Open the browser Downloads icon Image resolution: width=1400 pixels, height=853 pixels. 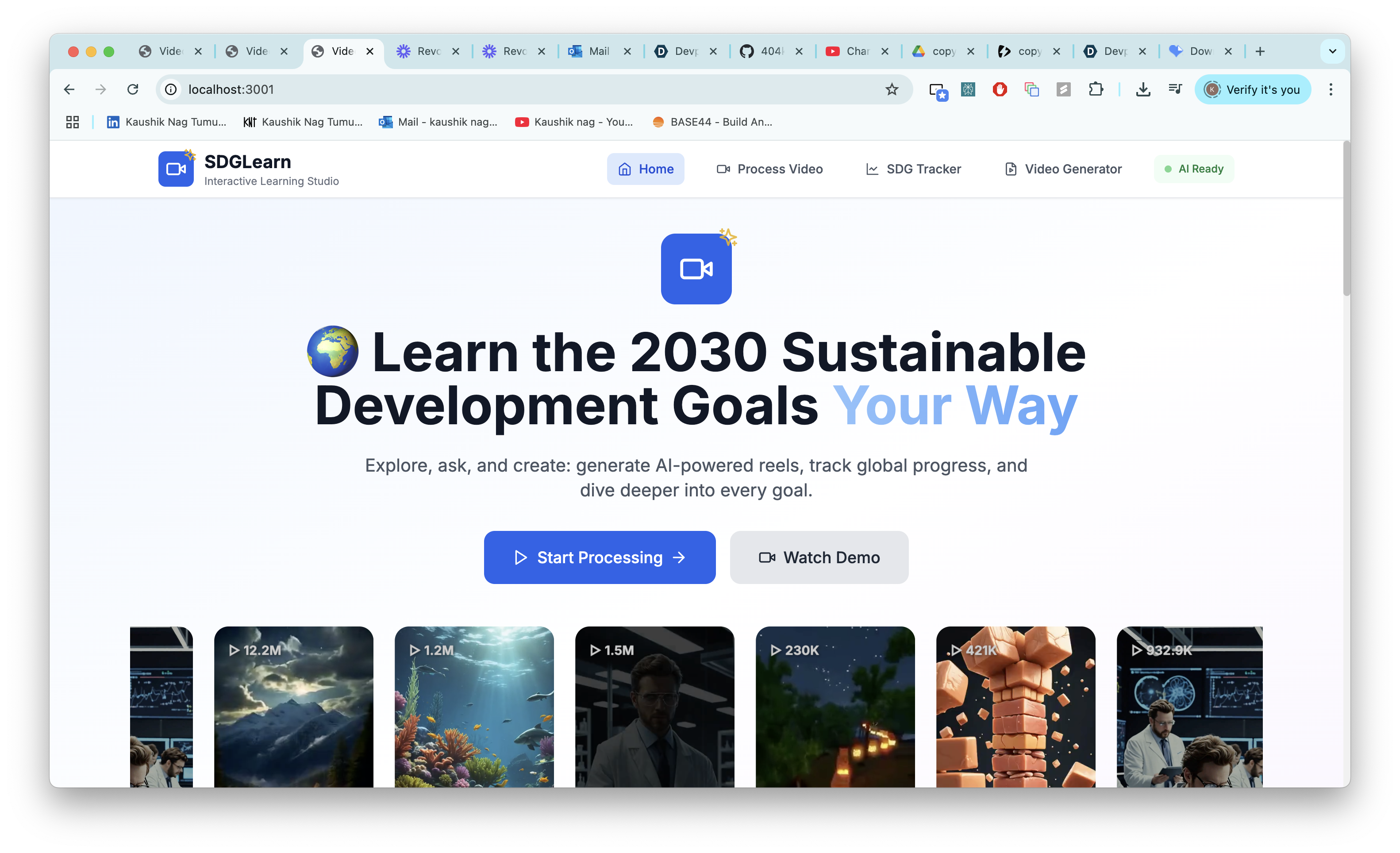tap(1142, 89)
